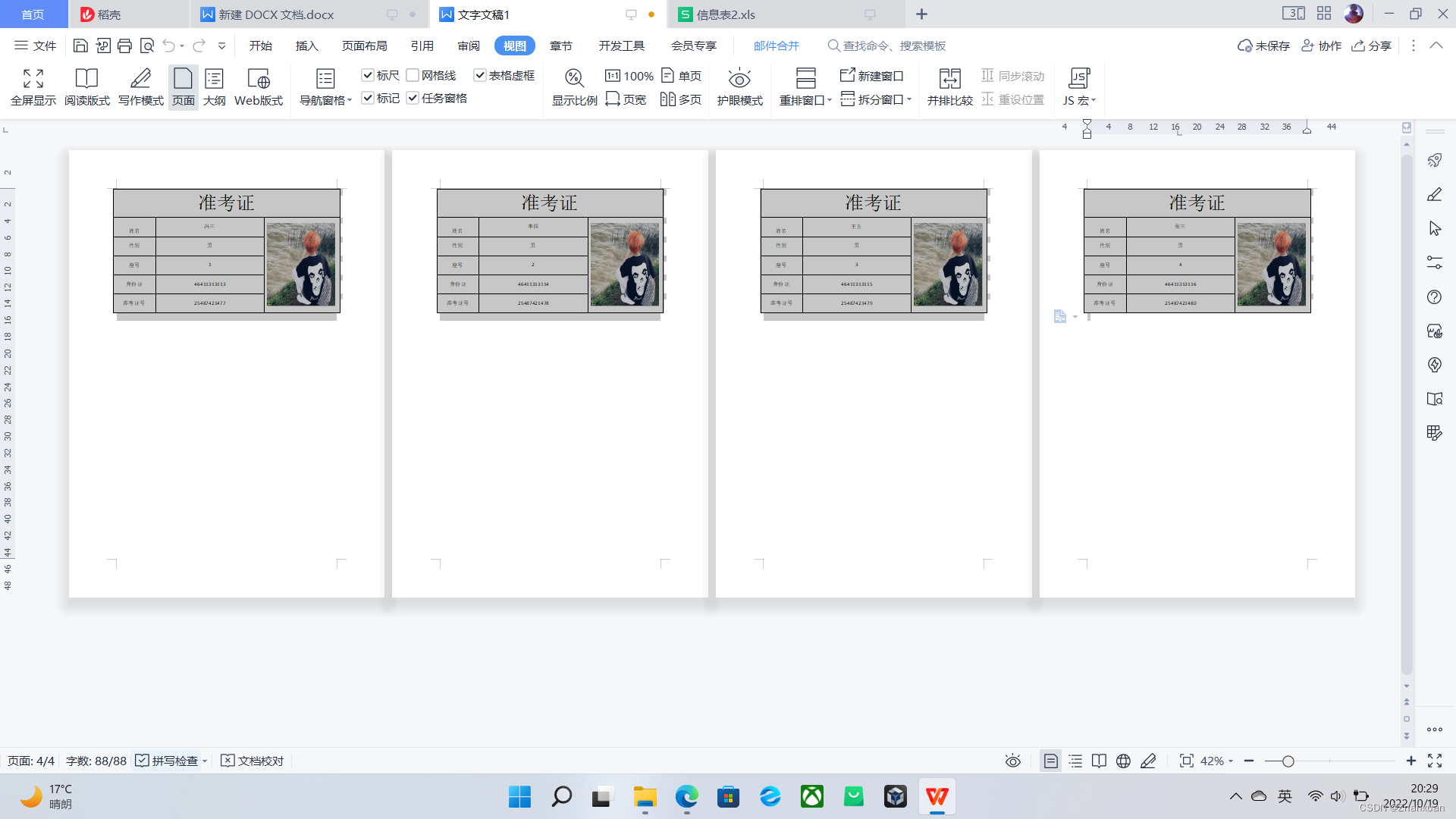Click the 全屏显示 fullscreen icon
The width and height of the screenshot is (1456, 819).
[33, 79]
